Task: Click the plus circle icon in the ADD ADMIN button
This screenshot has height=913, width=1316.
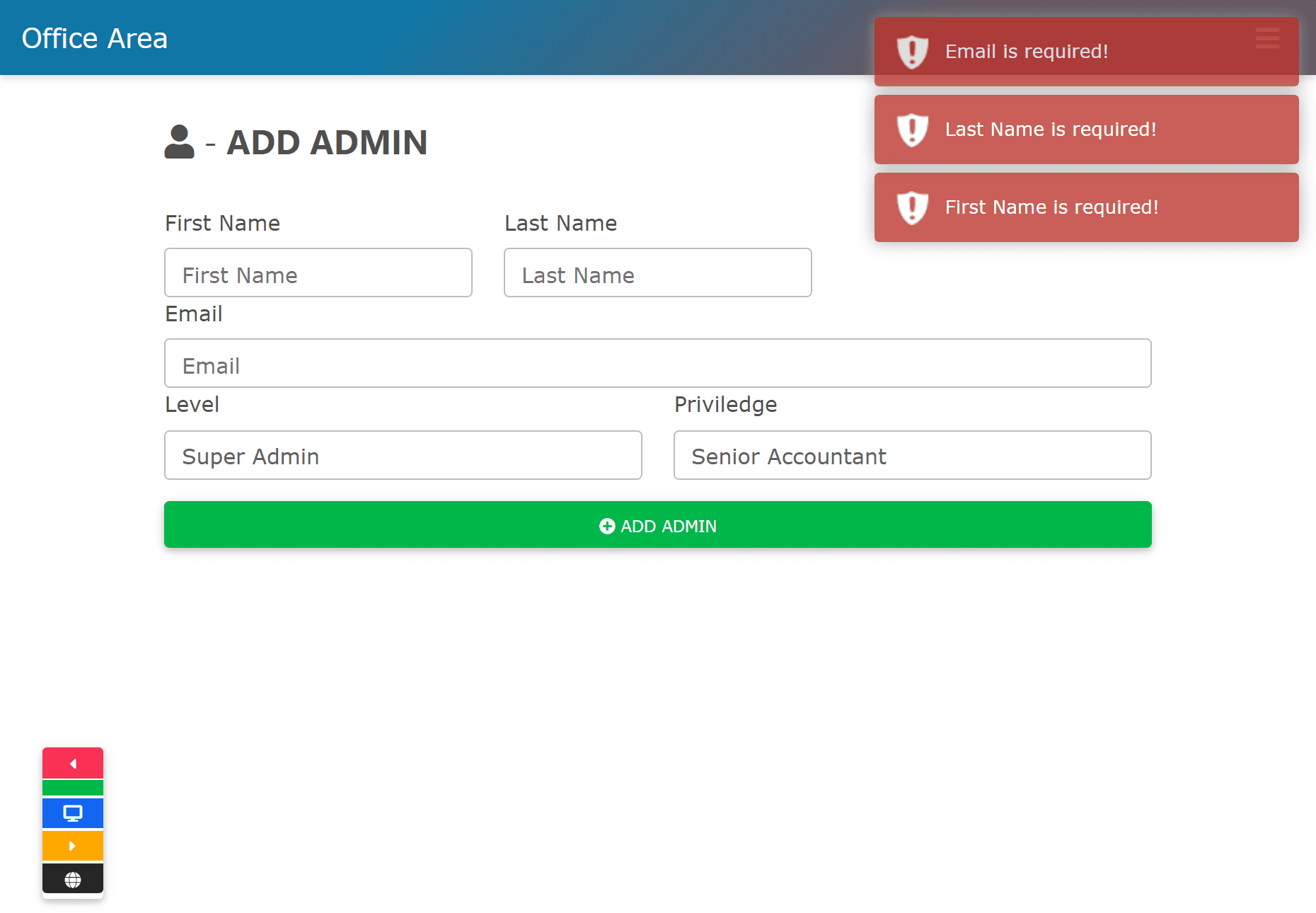Action: point(607,526)
